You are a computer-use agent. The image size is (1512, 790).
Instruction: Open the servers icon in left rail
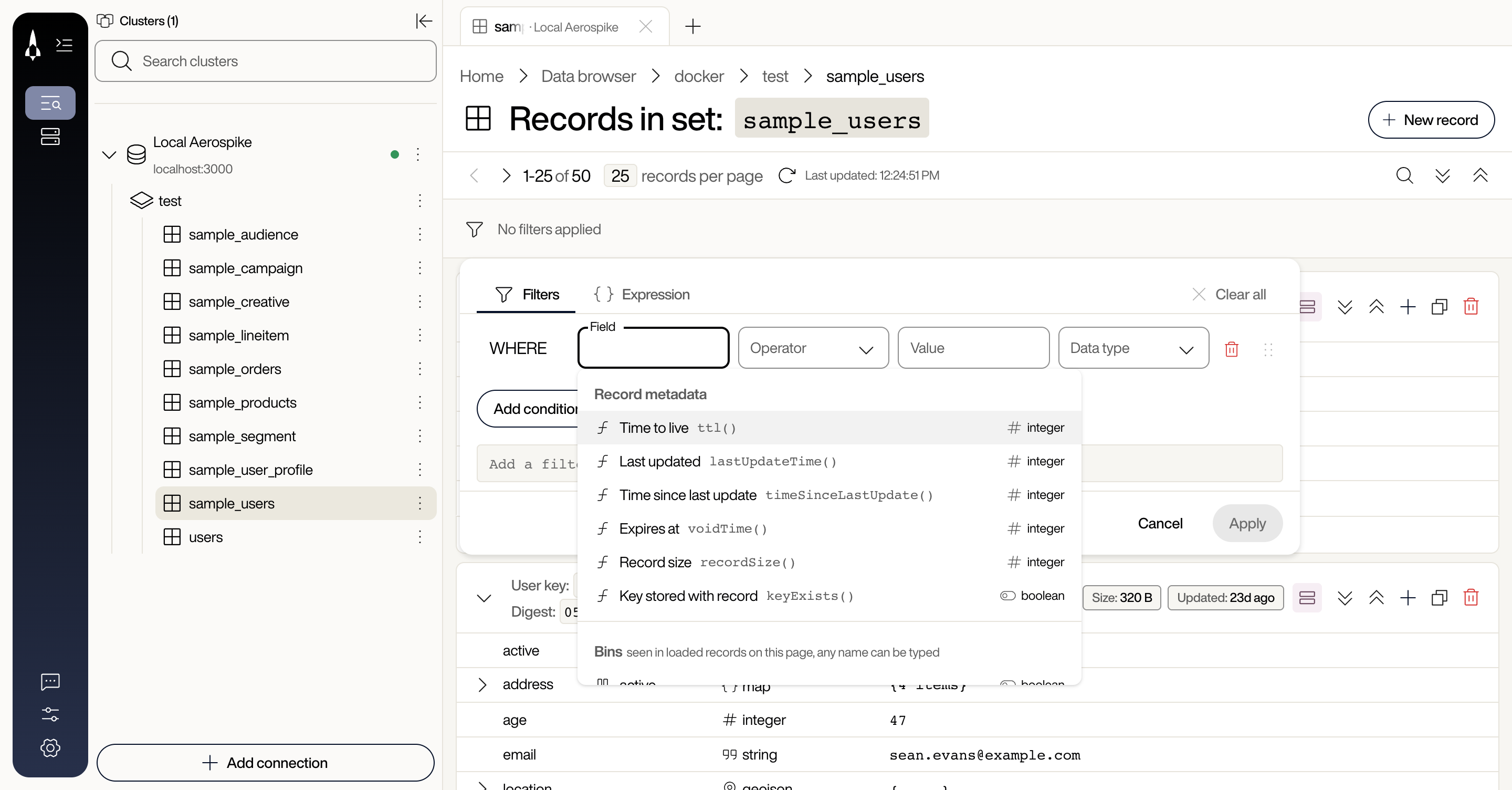(50, 137)
